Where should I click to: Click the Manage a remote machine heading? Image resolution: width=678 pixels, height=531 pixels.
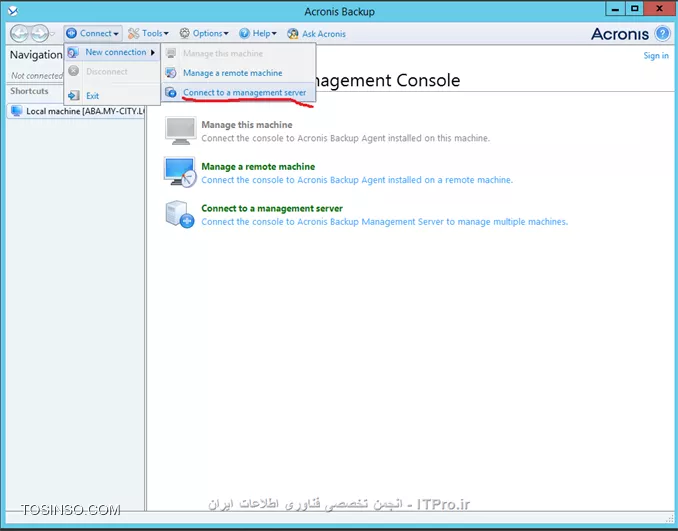pos(258,166)
